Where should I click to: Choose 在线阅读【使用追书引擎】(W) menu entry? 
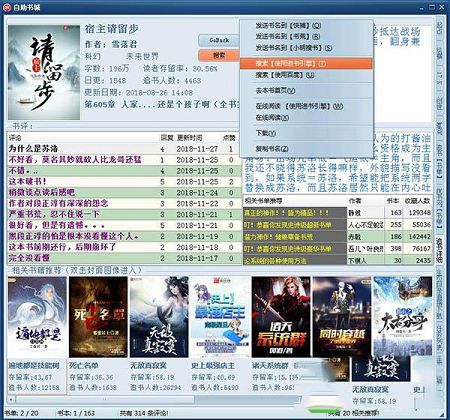click(x=306, y=106)
